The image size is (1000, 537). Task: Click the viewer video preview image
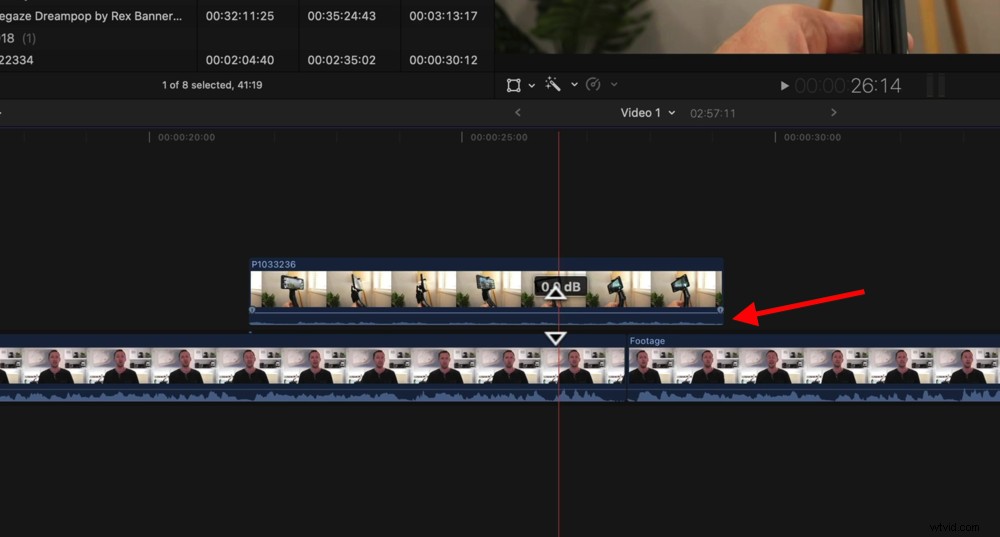[747, 26]
